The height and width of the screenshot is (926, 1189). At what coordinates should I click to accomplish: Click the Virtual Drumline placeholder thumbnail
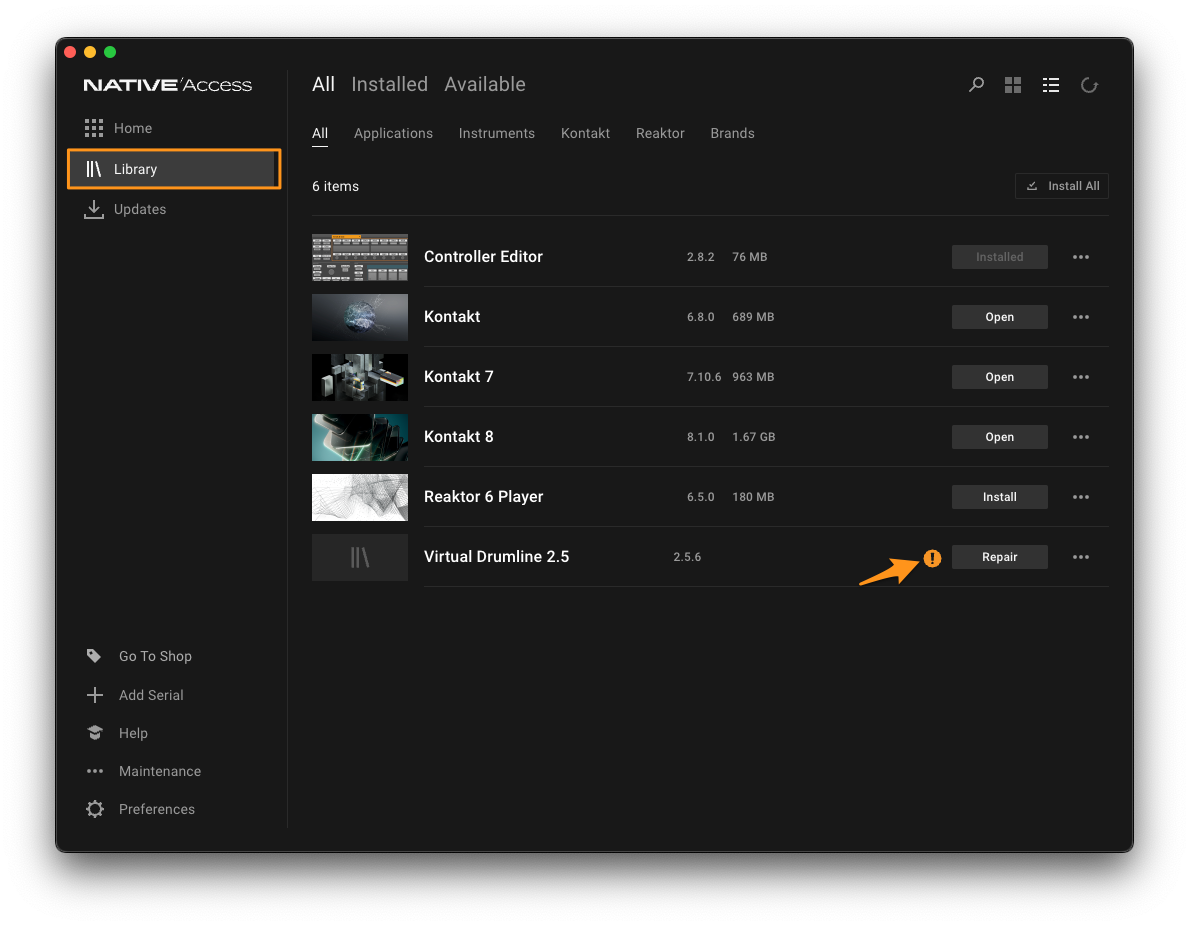pos(360,557)
